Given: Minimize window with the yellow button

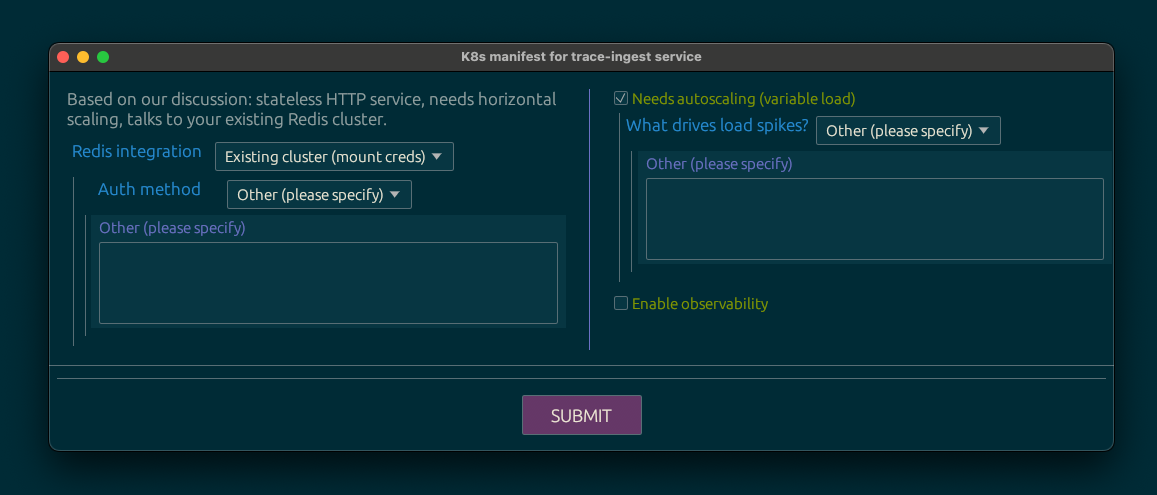Looking at the screenshot, I should pos(83,57).
